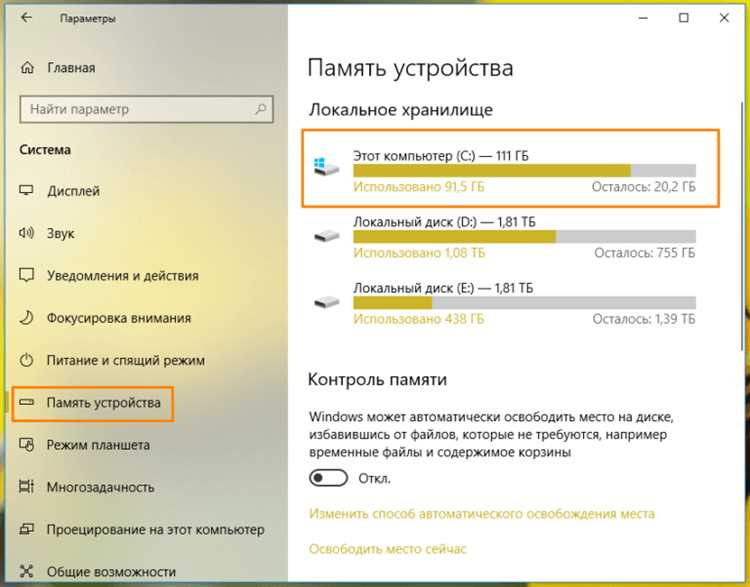The image size is (750, 587).
Task: Click the E: drive usage bar
Action: tap(524, 302)
